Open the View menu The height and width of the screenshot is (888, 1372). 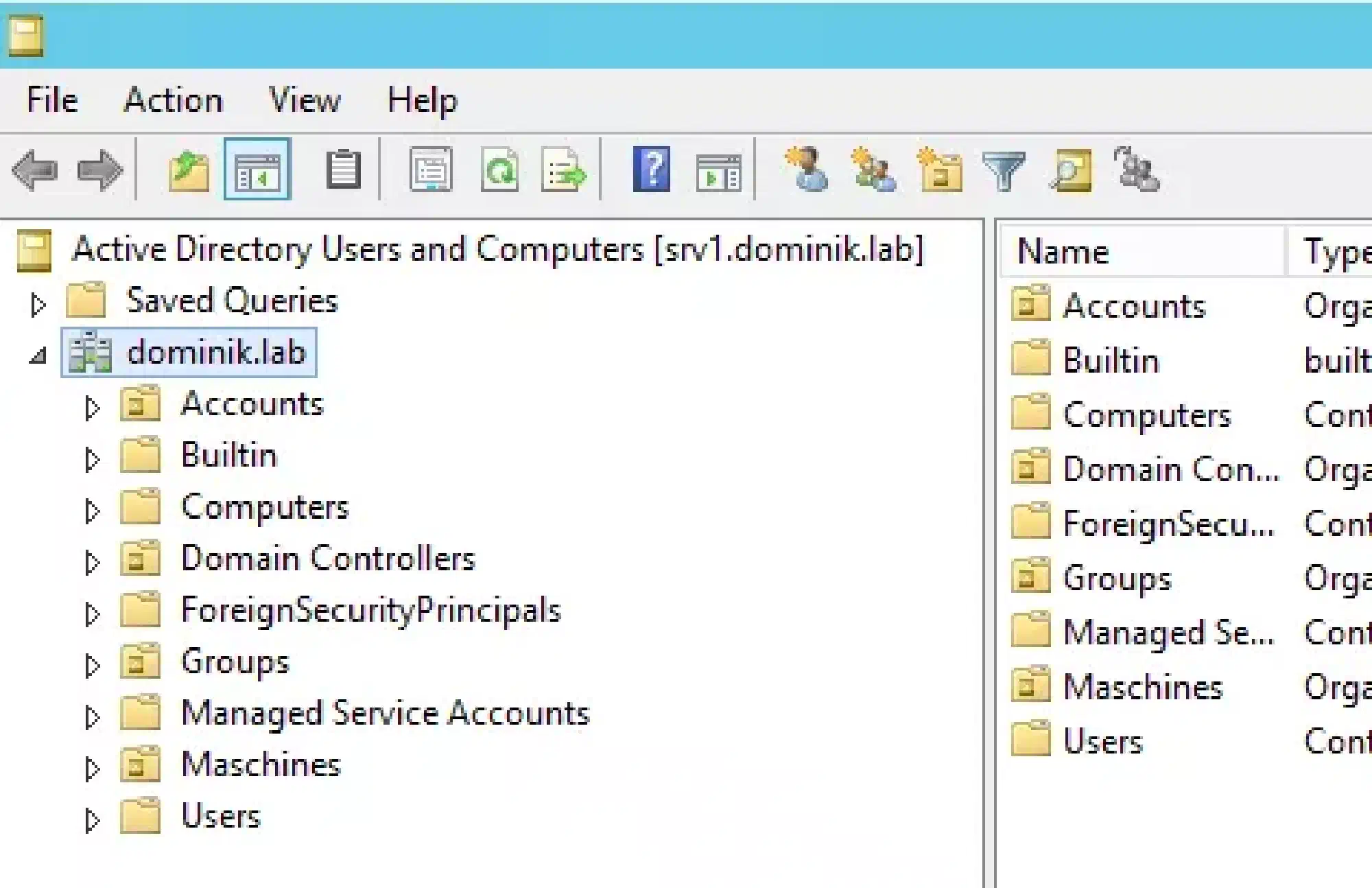(305, 100)
